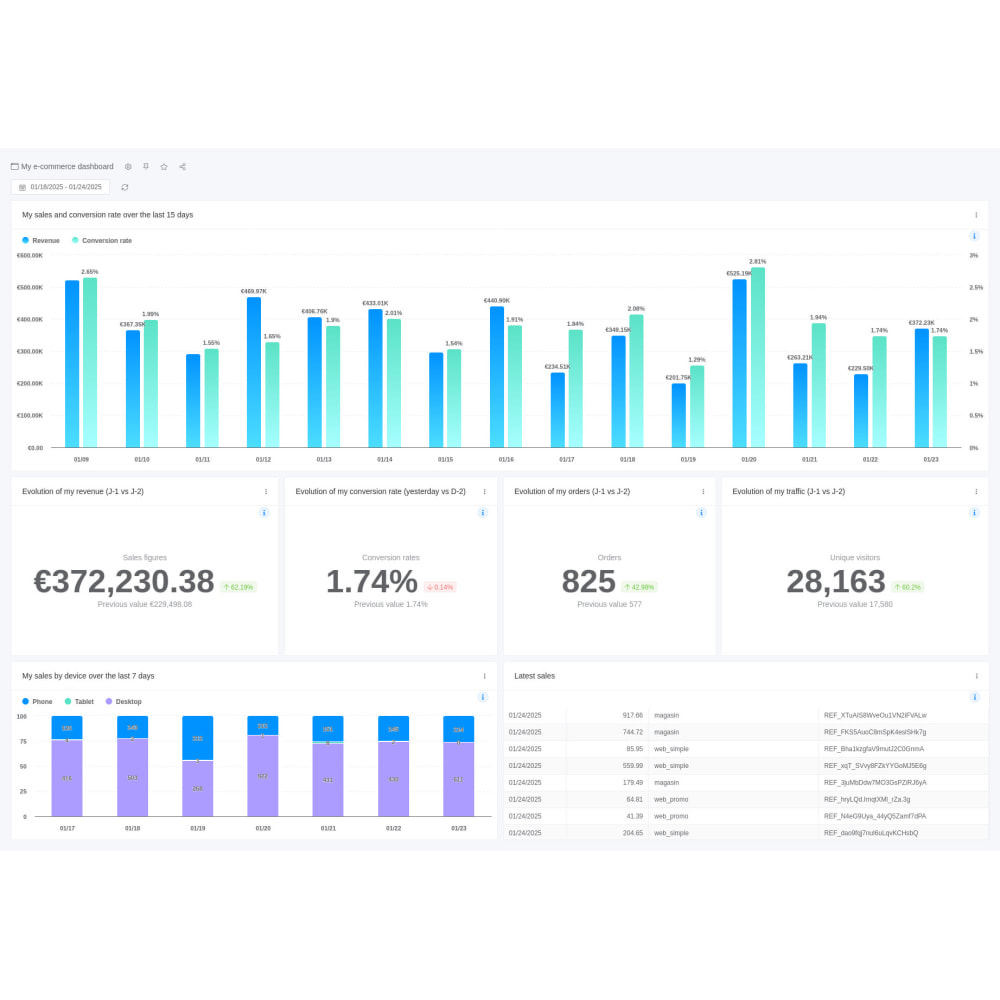This screenshot has width=1000, height=1000.
Task: Open the dashboard settings gear icon
Action: [x=127, y=166]
